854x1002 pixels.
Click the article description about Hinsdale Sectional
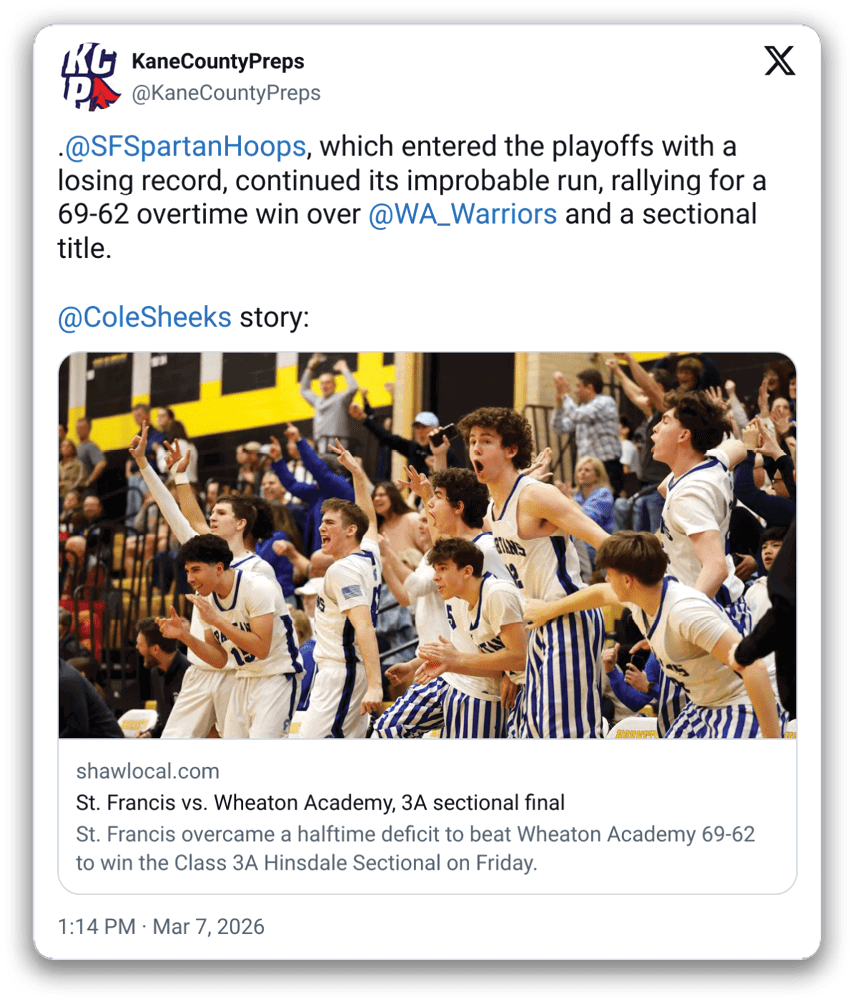click(415, 849)
